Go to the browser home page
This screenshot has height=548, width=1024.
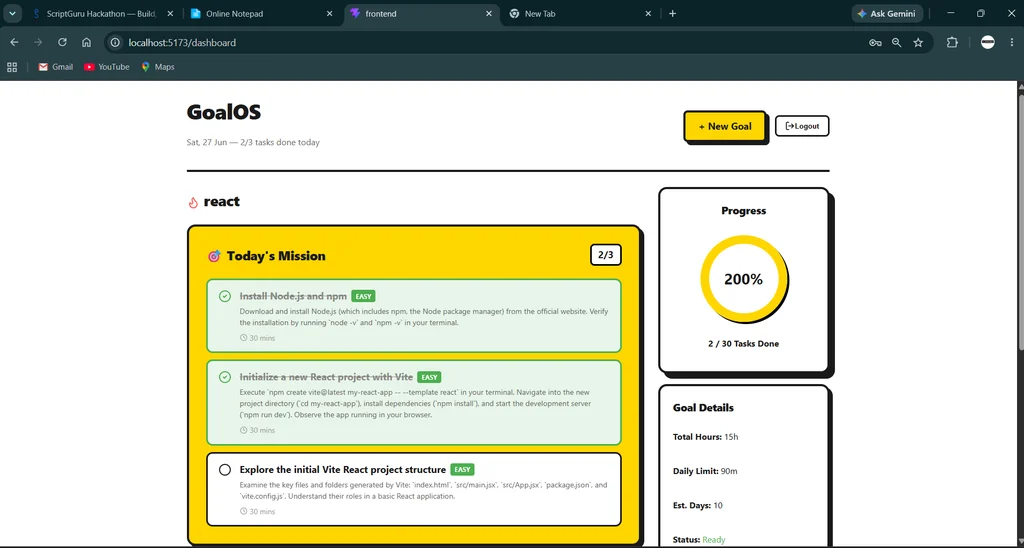click(86, 42)
